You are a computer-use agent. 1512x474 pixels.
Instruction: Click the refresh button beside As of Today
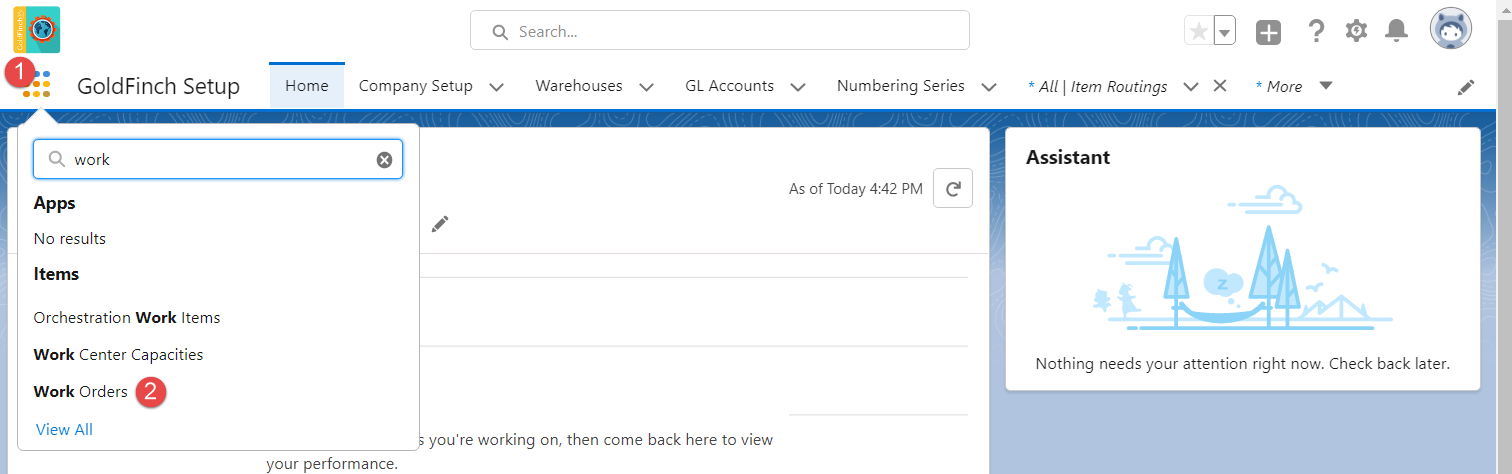pos(953,188)
